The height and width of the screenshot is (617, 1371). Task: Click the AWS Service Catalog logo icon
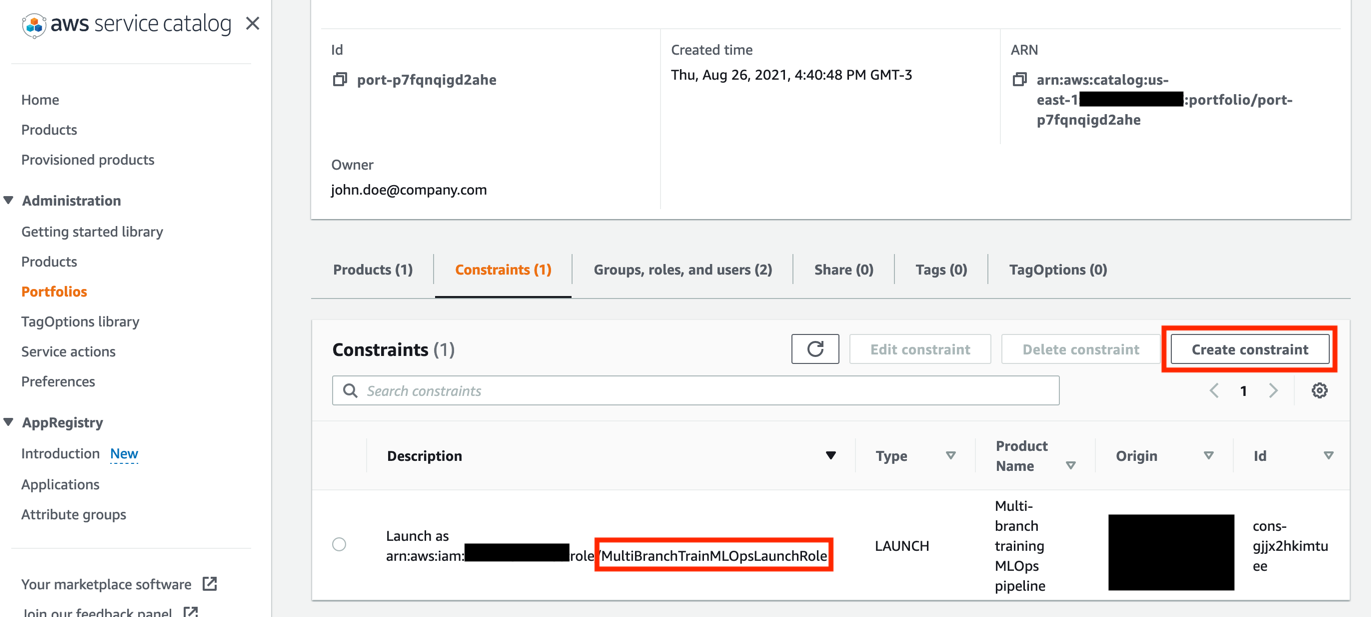point(34,25)
